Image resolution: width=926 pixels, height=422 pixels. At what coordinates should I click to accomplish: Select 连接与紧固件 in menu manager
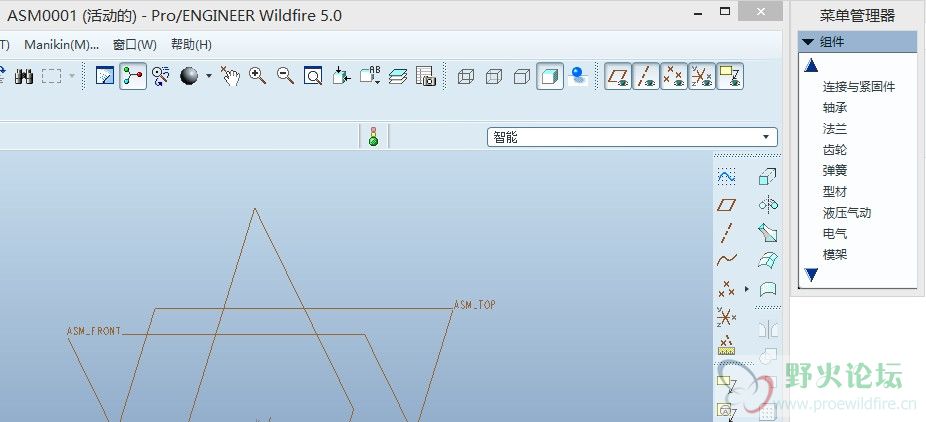[x=859, y=87]
